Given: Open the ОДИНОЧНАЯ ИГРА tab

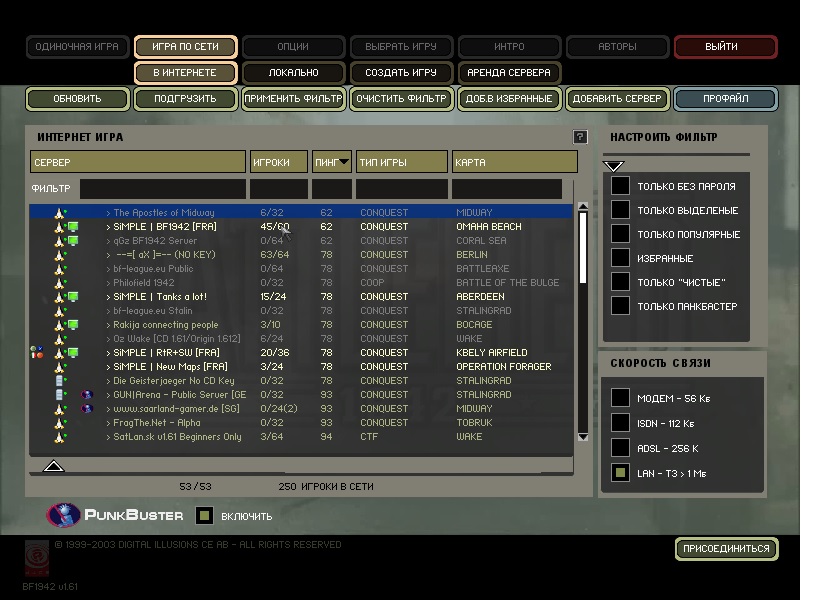Looking at the screenshot, I should tap(77, 46).
